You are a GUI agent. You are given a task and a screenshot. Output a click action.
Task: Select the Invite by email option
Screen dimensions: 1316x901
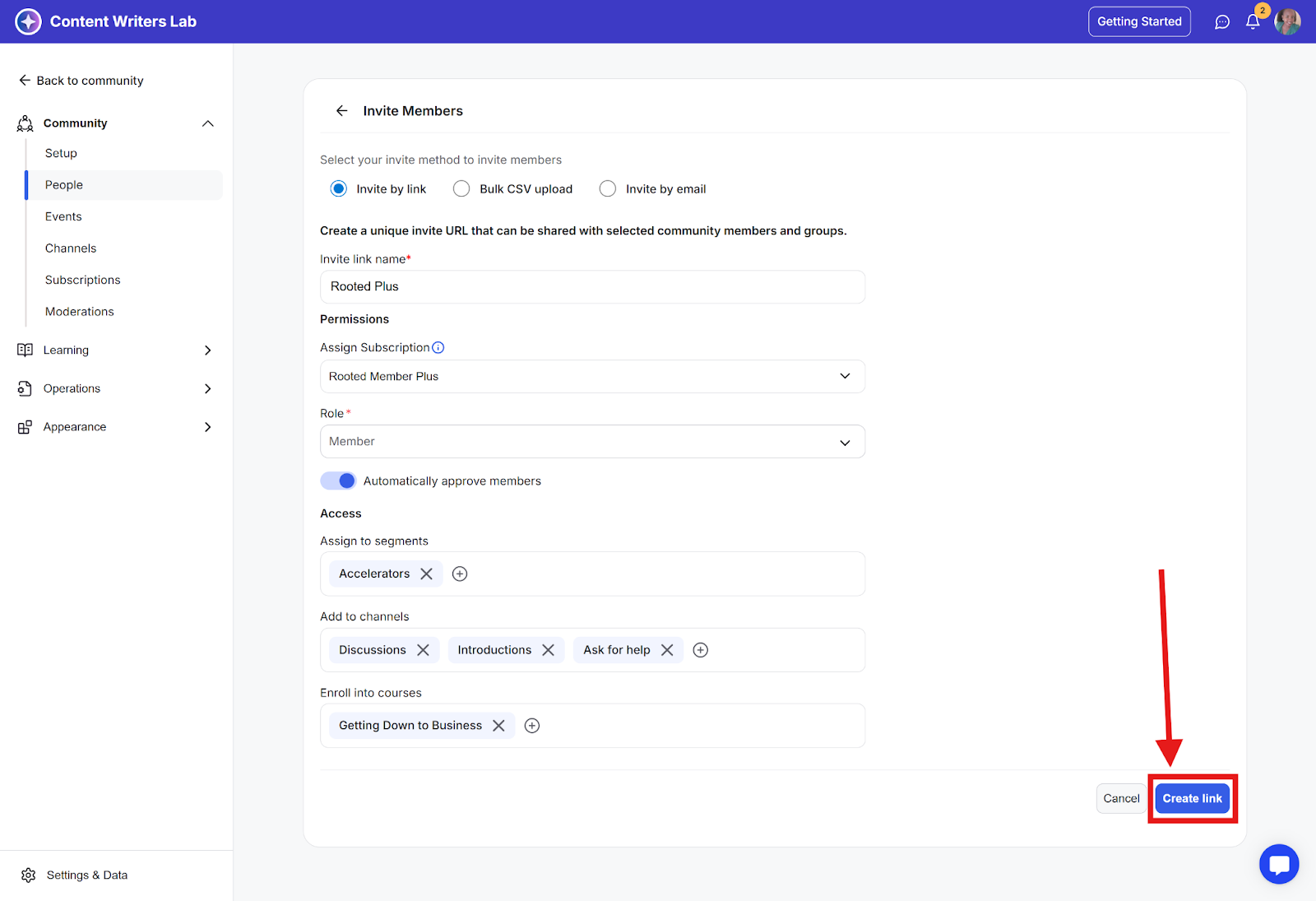[x=608, y=189]
